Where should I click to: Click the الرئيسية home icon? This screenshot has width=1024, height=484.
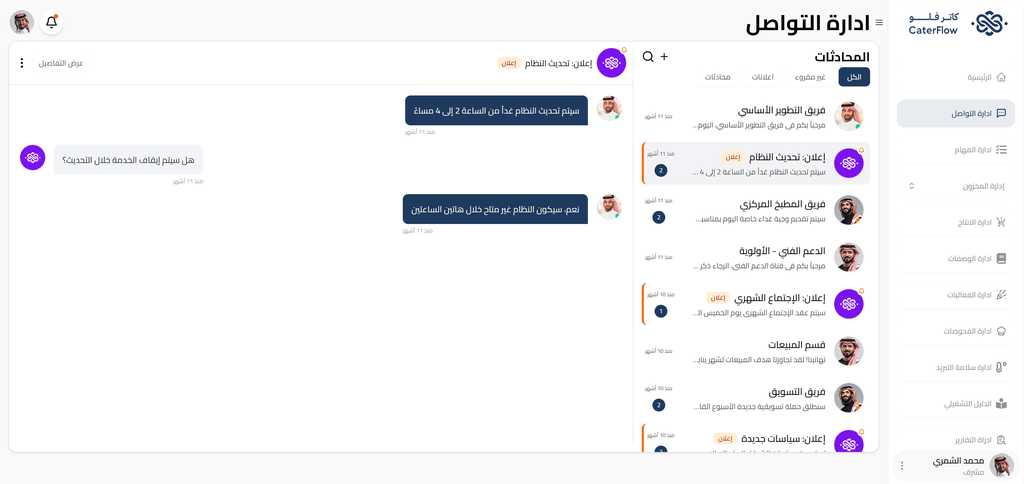(x=1001, y=77)
